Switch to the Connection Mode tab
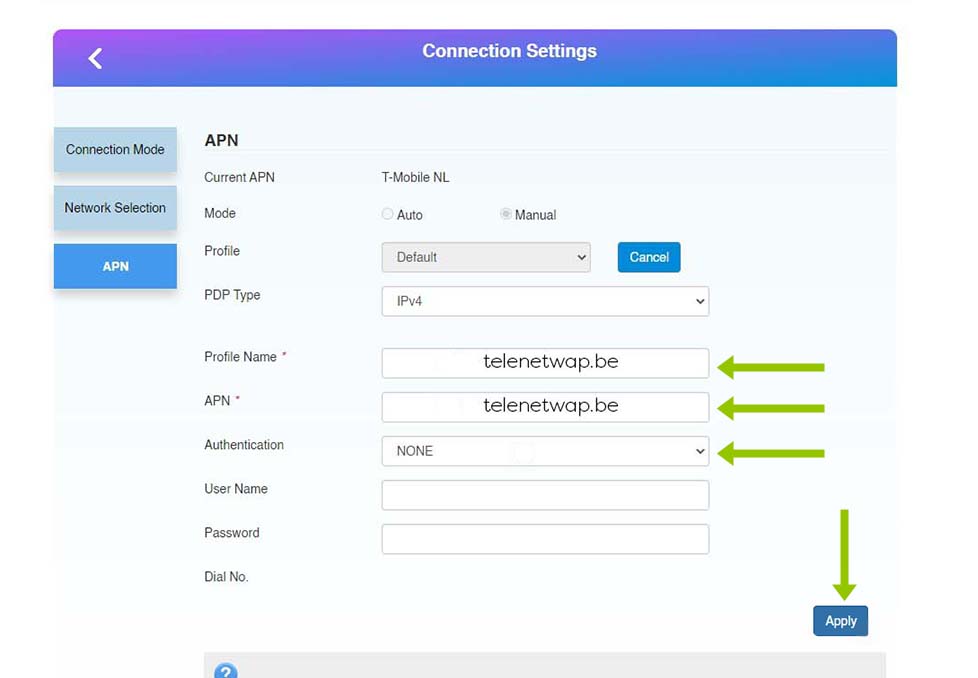 coord(115,150)
